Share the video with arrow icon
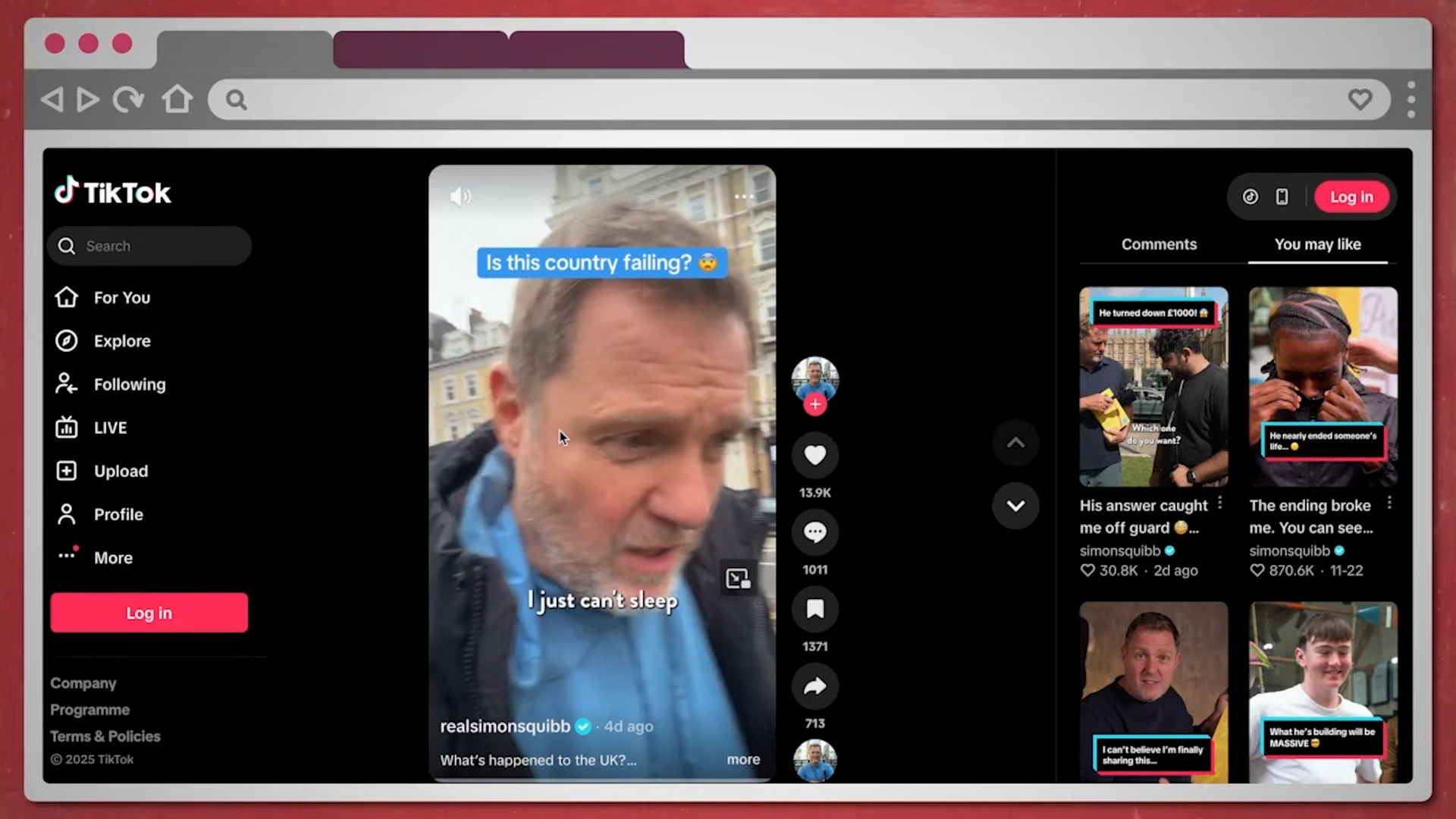 (814, 686)
